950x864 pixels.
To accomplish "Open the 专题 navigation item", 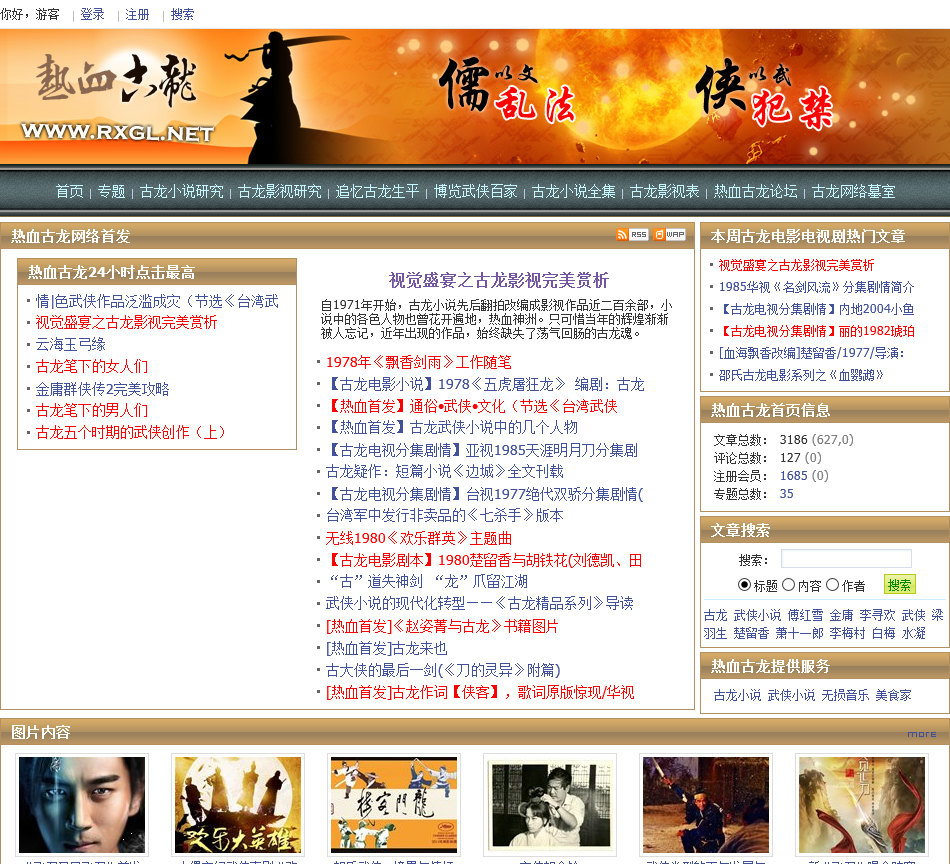I will 111,191.
